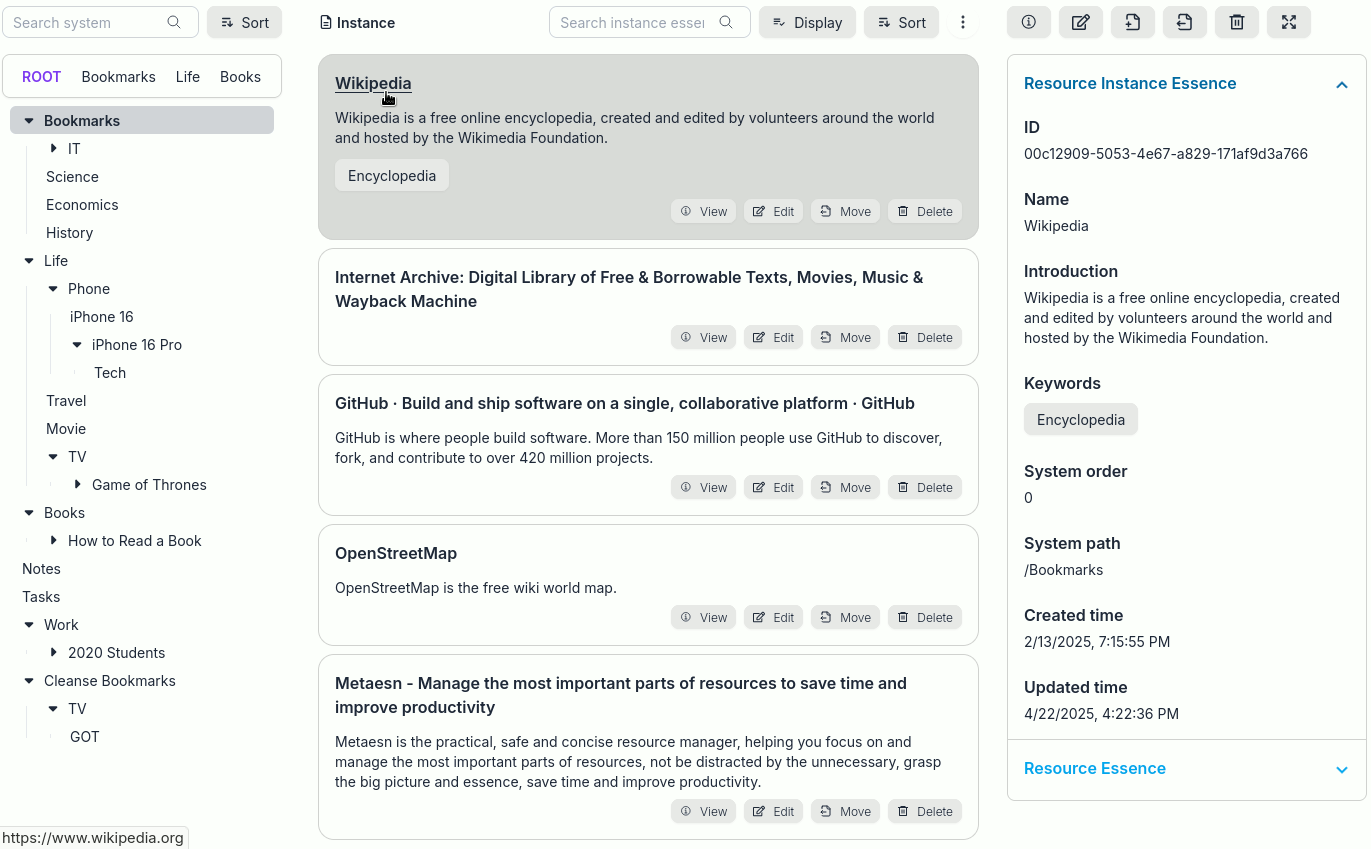The width and height of the screenshot is (1371, 849).
Task: Expand the How to Read a Book arrow
Action: tap(53, 540)
